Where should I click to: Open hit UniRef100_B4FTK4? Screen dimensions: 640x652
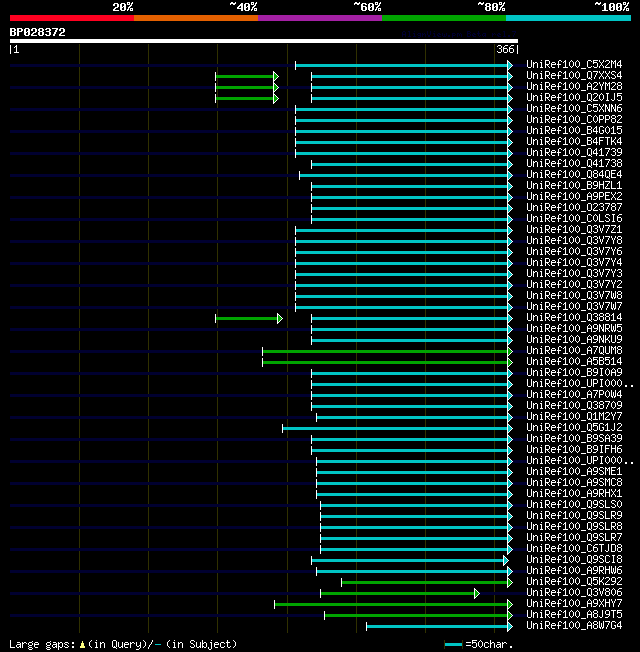click(574, 141)
